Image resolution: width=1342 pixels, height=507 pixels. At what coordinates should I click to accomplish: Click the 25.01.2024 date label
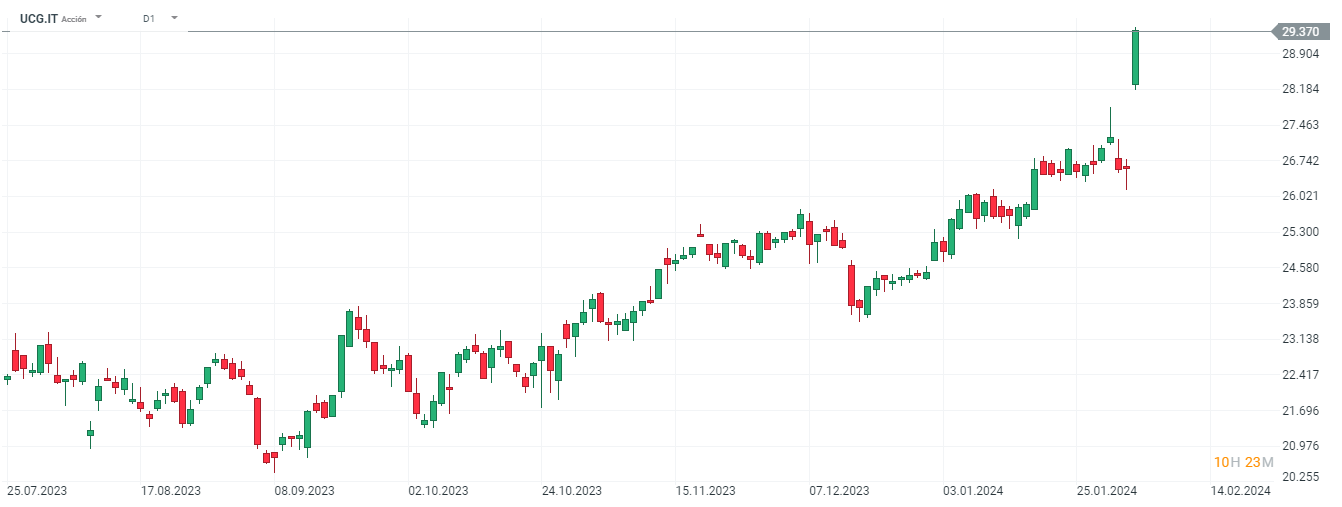pos(1107,491)
